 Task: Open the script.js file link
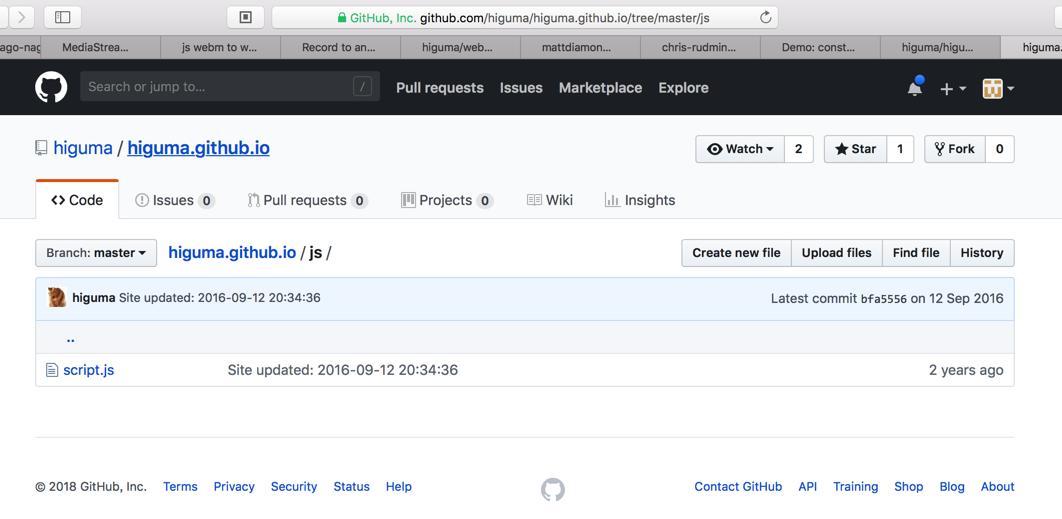[89, 370]
